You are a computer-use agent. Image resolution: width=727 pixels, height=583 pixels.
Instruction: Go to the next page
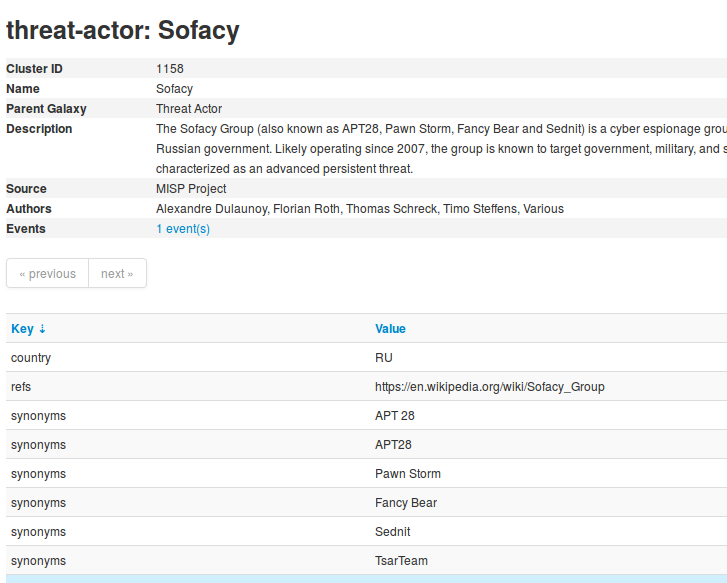(x=117, y=274)
